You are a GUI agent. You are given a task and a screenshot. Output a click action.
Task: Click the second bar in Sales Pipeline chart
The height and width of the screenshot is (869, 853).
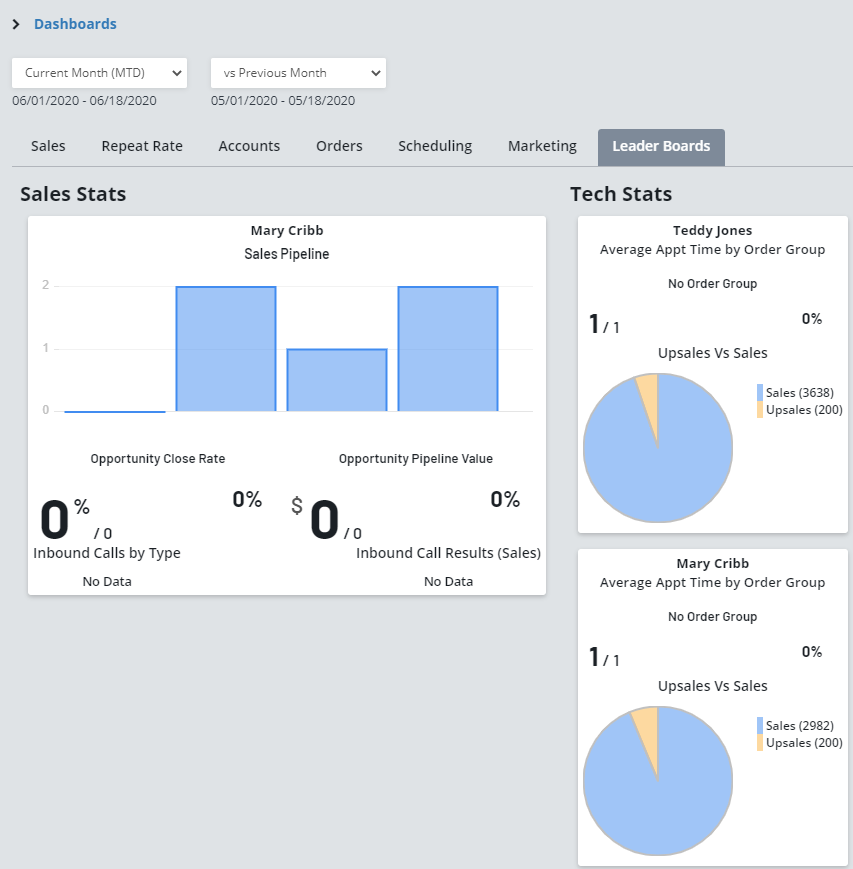[226, 349]
